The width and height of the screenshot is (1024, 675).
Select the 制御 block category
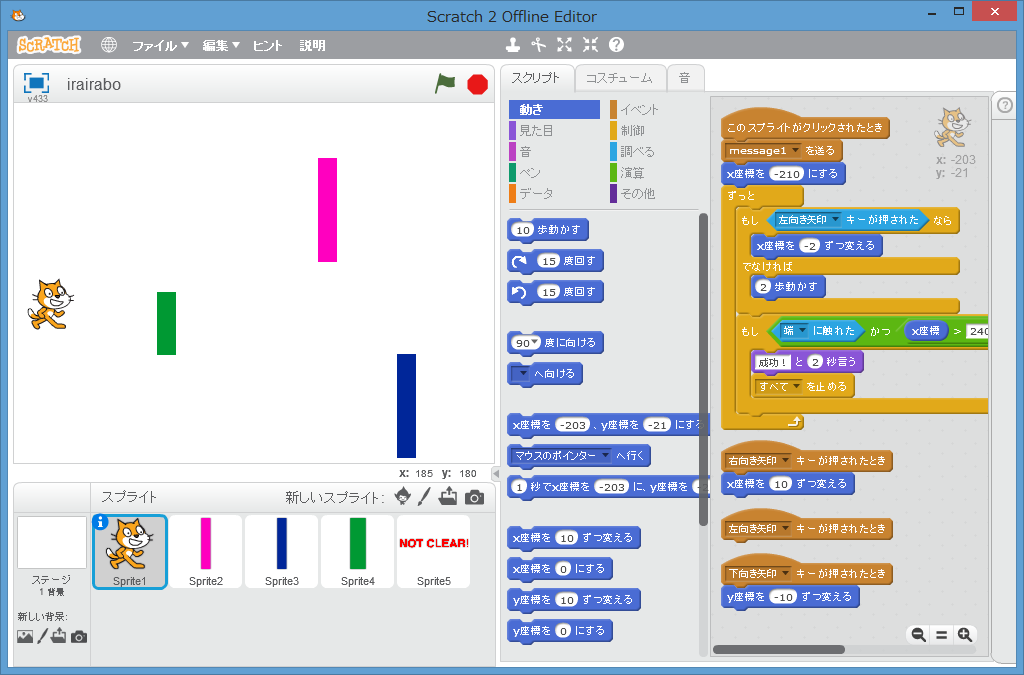pyautogui.click(x=632, y=131)
